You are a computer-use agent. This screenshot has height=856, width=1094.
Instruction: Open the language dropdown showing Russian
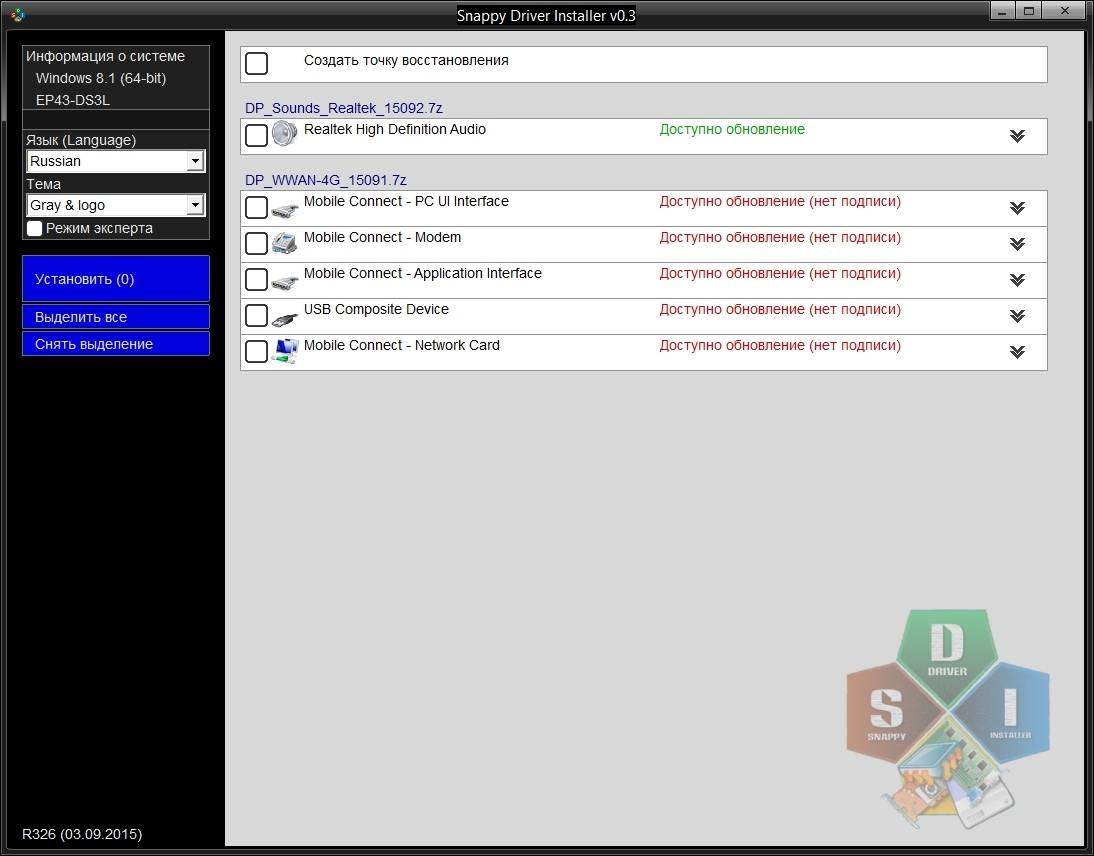point(116,161)
